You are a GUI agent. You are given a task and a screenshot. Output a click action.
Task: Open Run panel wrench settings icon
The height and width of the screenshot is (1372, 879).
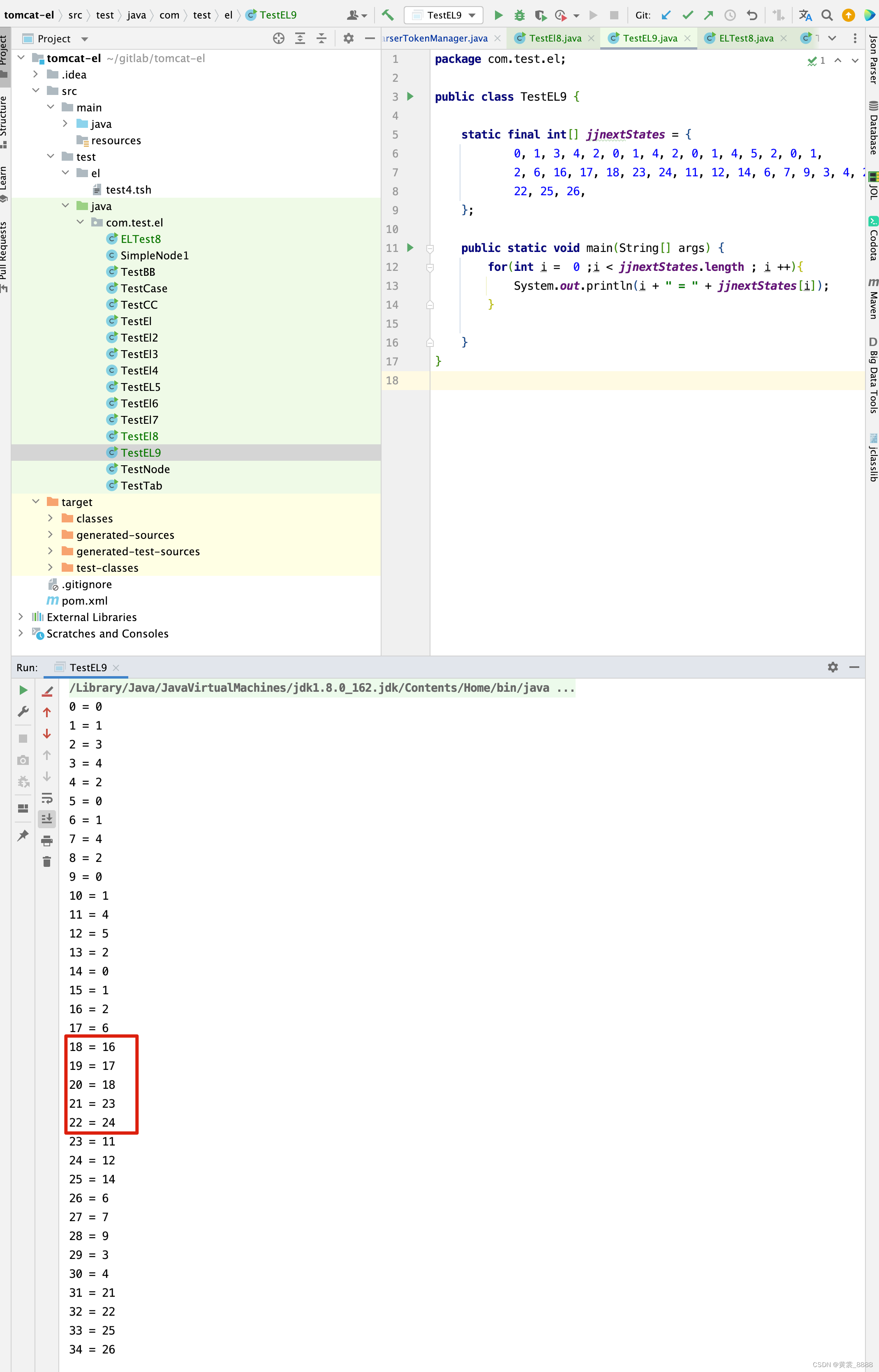pos(23,711)
